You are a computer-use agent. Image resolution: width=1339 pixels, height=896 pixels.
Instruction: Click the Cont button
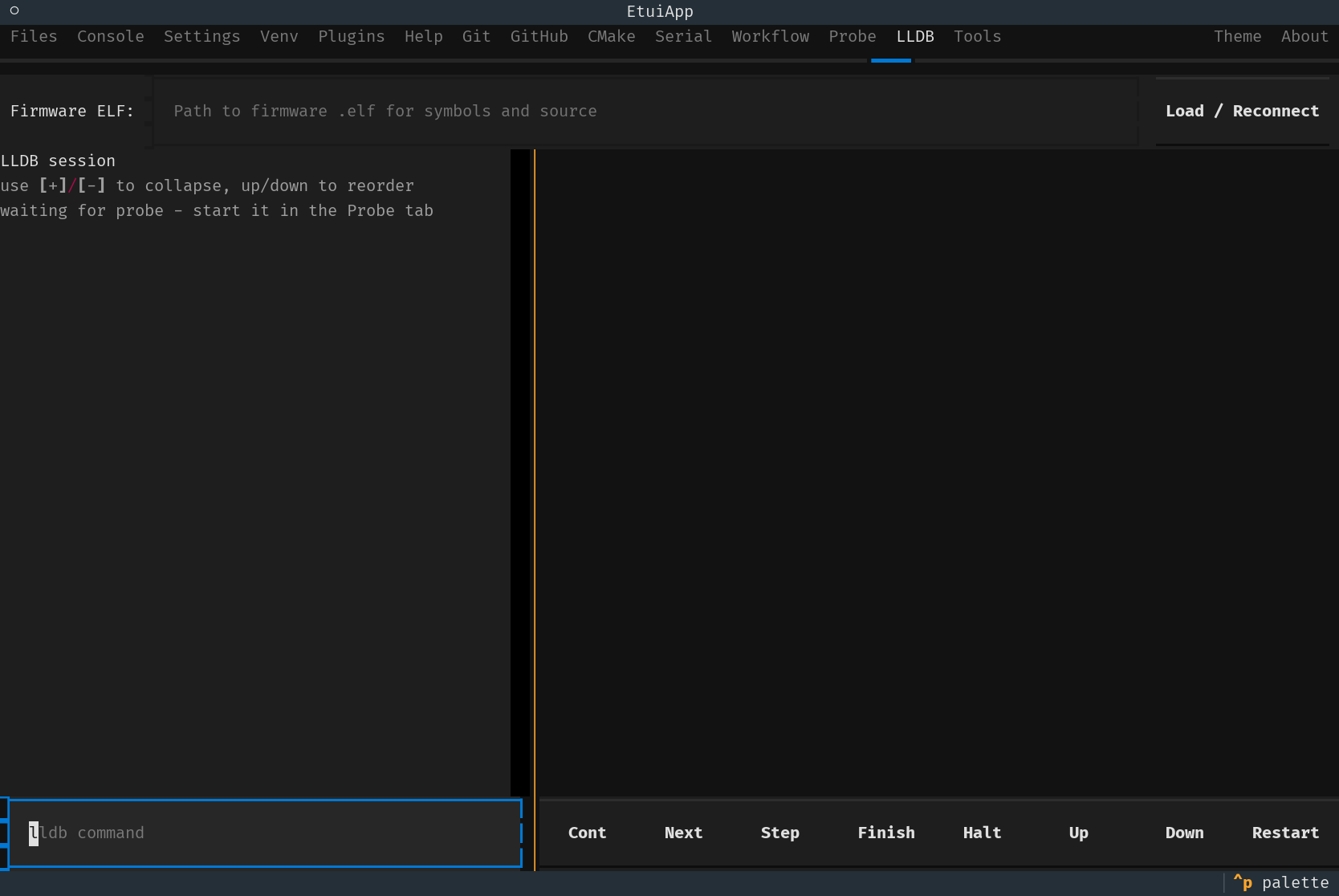click(588, 833)
